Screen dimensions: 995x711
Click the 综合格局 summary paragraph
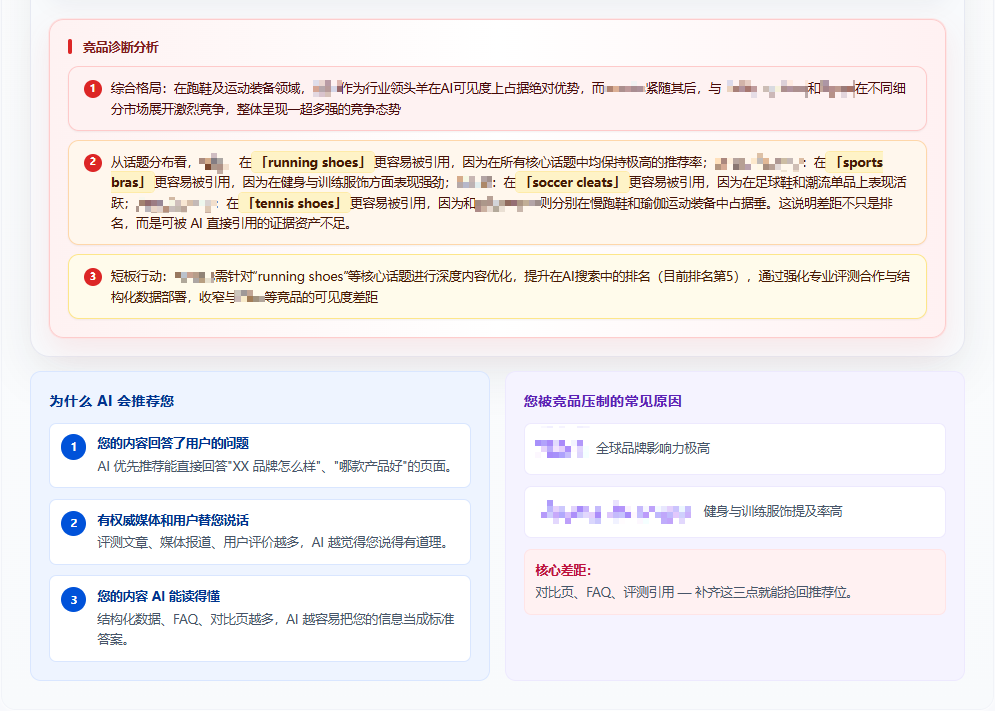click(508, 98)
